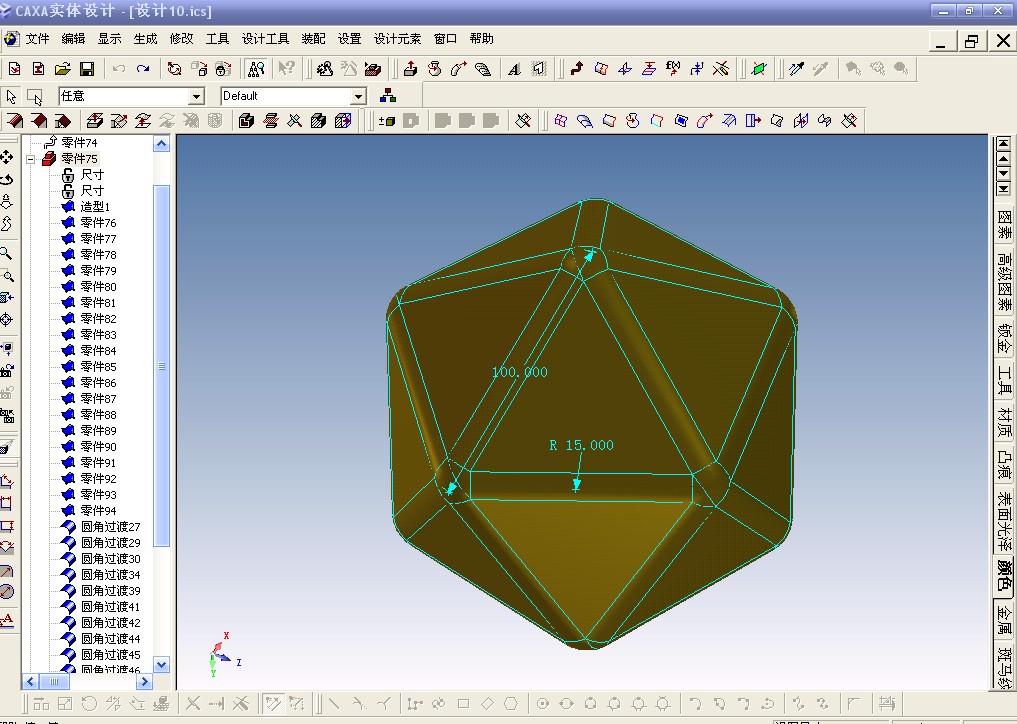Image resolution: width=1017 pixels, height=724 pixels.
Task: Open the 装配 menu
Action: 313,39
